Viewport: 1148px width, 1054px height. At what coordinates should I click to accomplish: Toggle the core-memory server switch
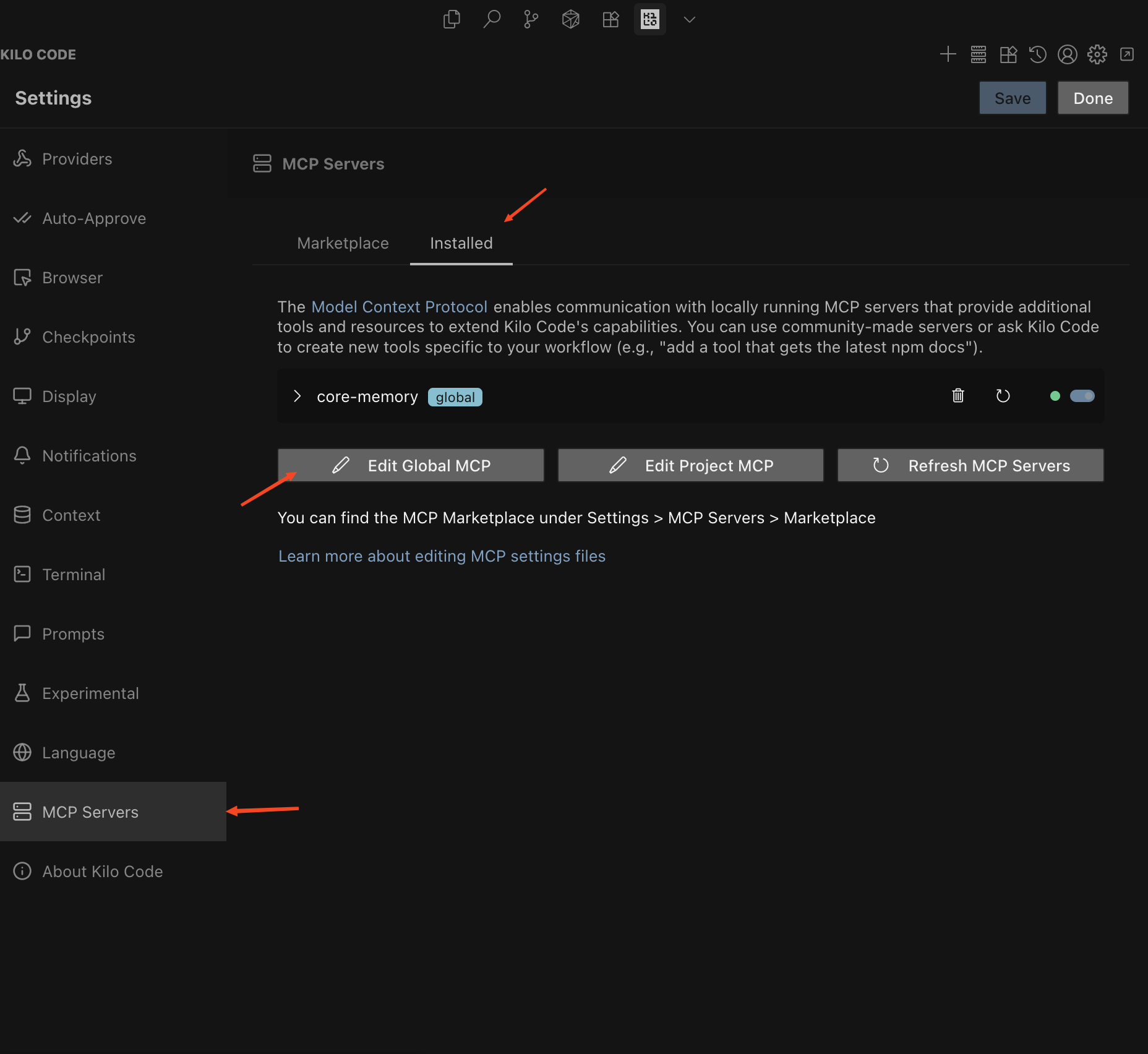(x=1082, y=396)
